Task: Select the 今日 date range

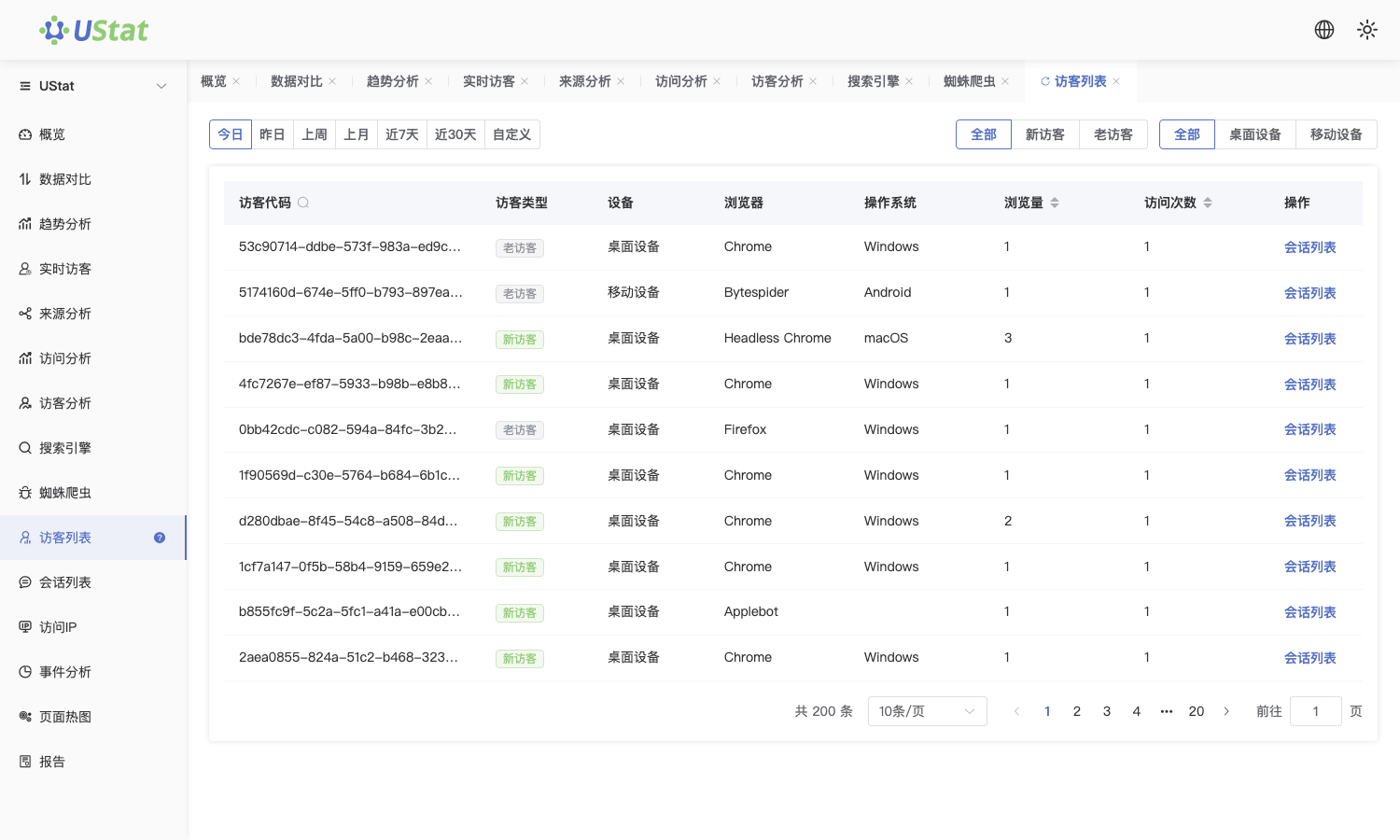Action: click(x=231, y=134)
